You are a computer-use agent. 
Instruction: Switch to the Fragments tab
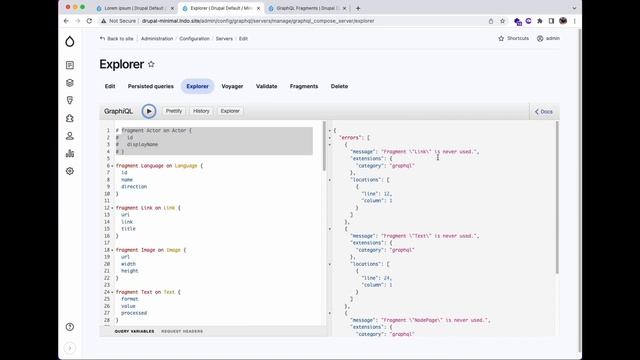pos(304,86)
